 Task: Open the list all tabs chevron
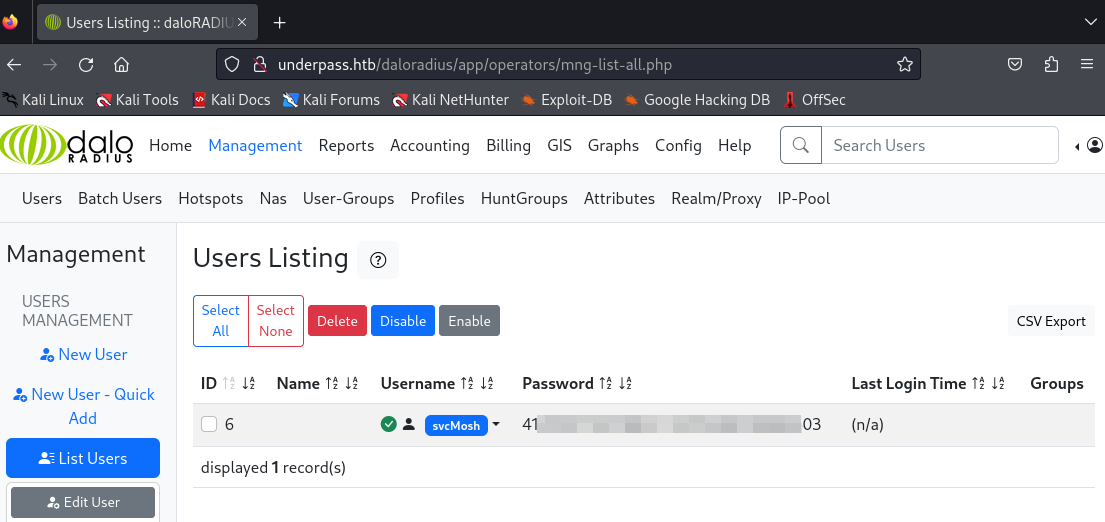pyautogui.click(x=1090, y=22)
